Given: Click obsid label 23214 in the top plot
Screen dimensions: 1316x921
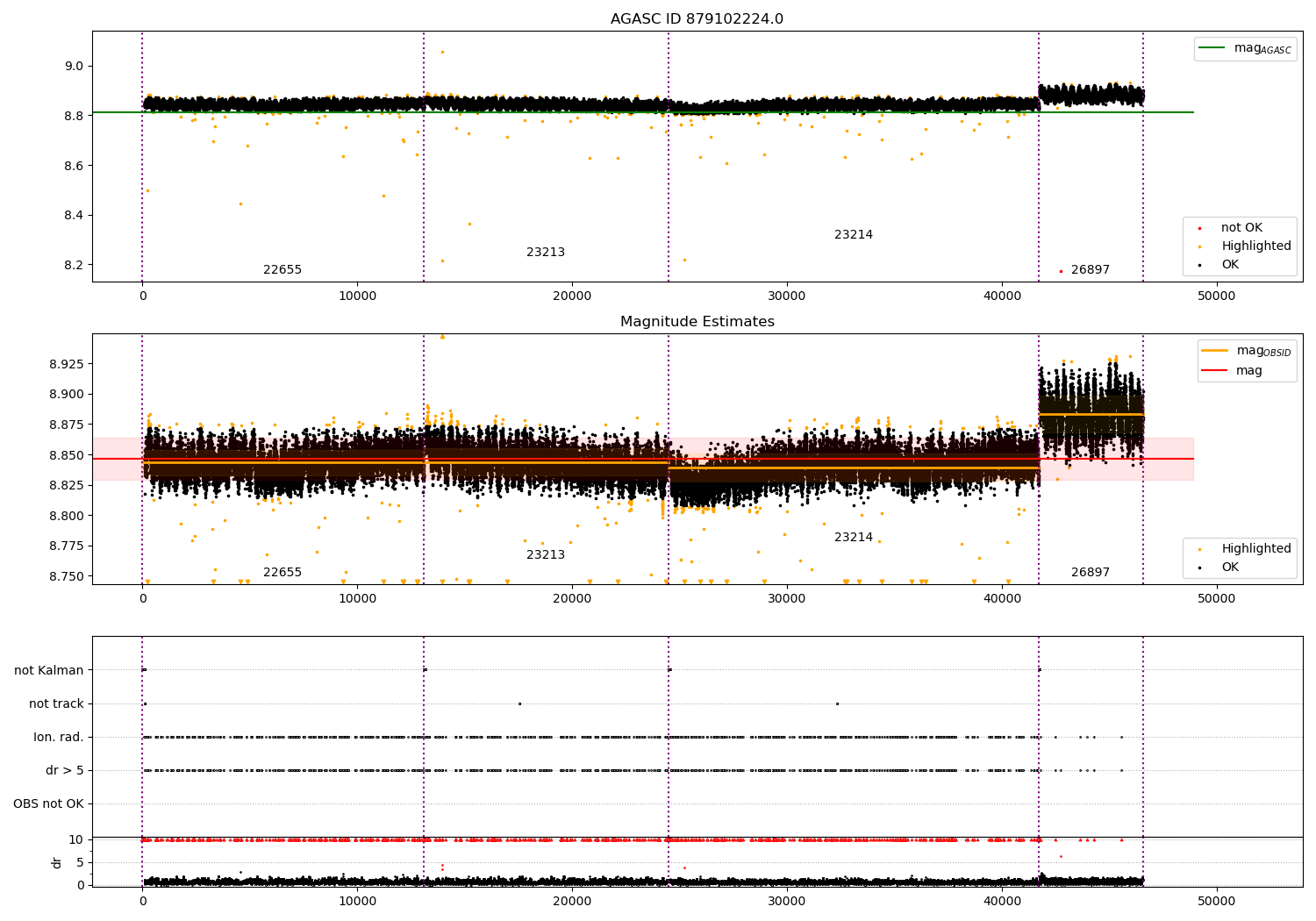Looking at the screenshot, I should coord(854,235).
